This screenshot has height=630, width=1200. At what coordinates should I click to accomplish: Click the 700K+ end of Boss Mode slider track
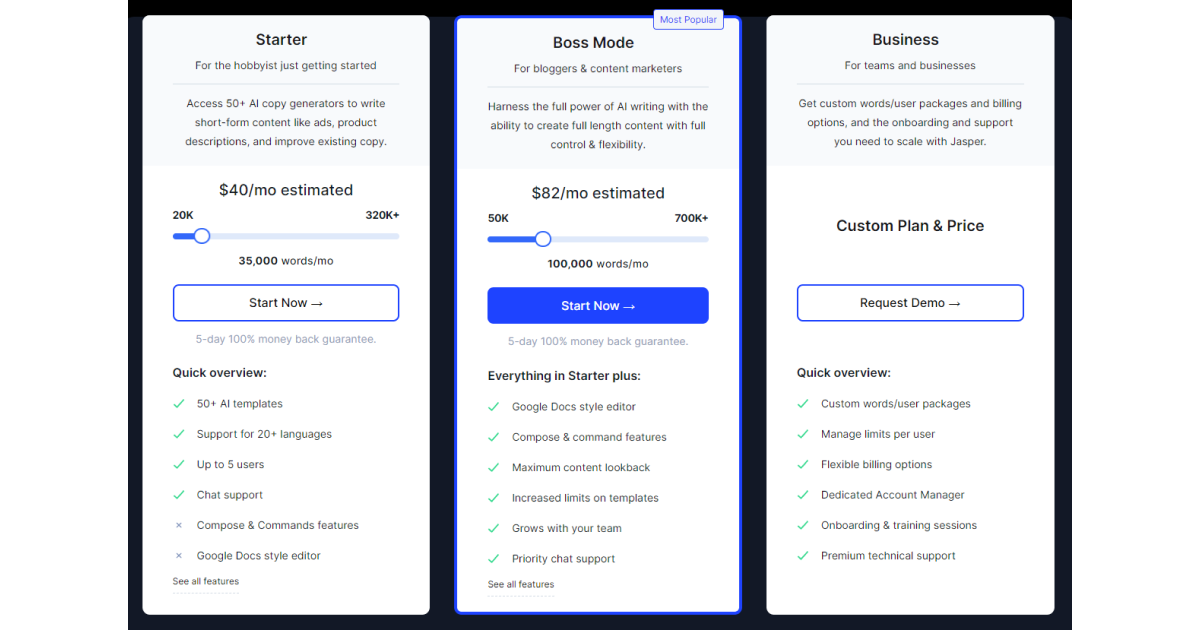click(x=704, y=239)
